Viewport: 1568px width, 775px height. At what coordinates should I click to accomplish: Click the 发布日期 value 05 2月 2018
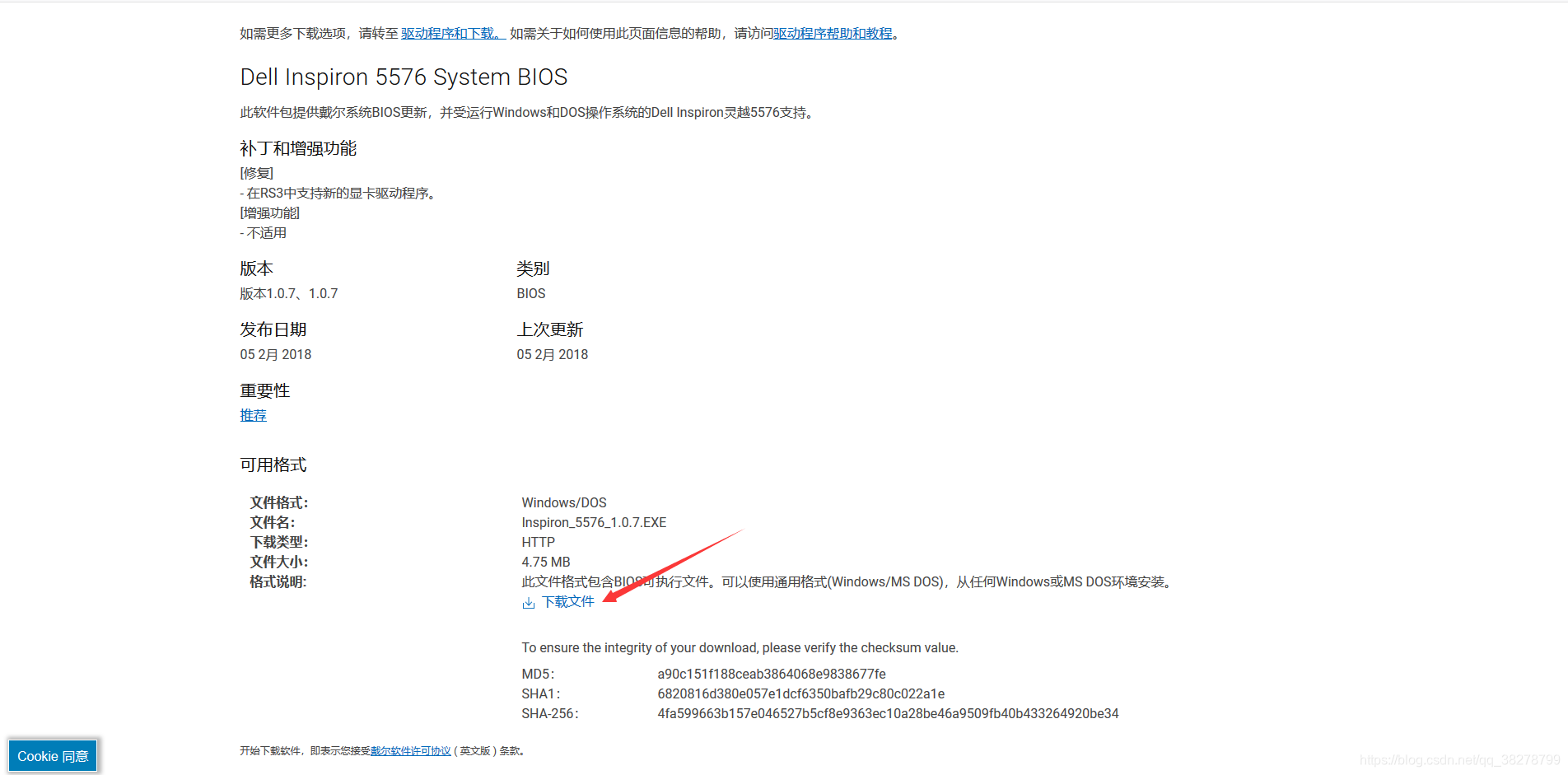[x=276, y=355]
